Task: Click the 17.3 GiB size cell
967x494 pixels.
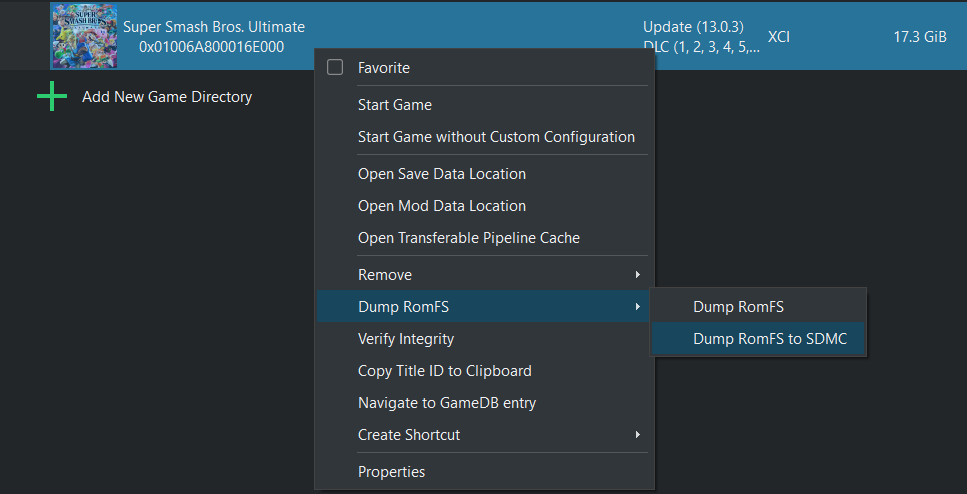Action: click(x=919, y=37)
